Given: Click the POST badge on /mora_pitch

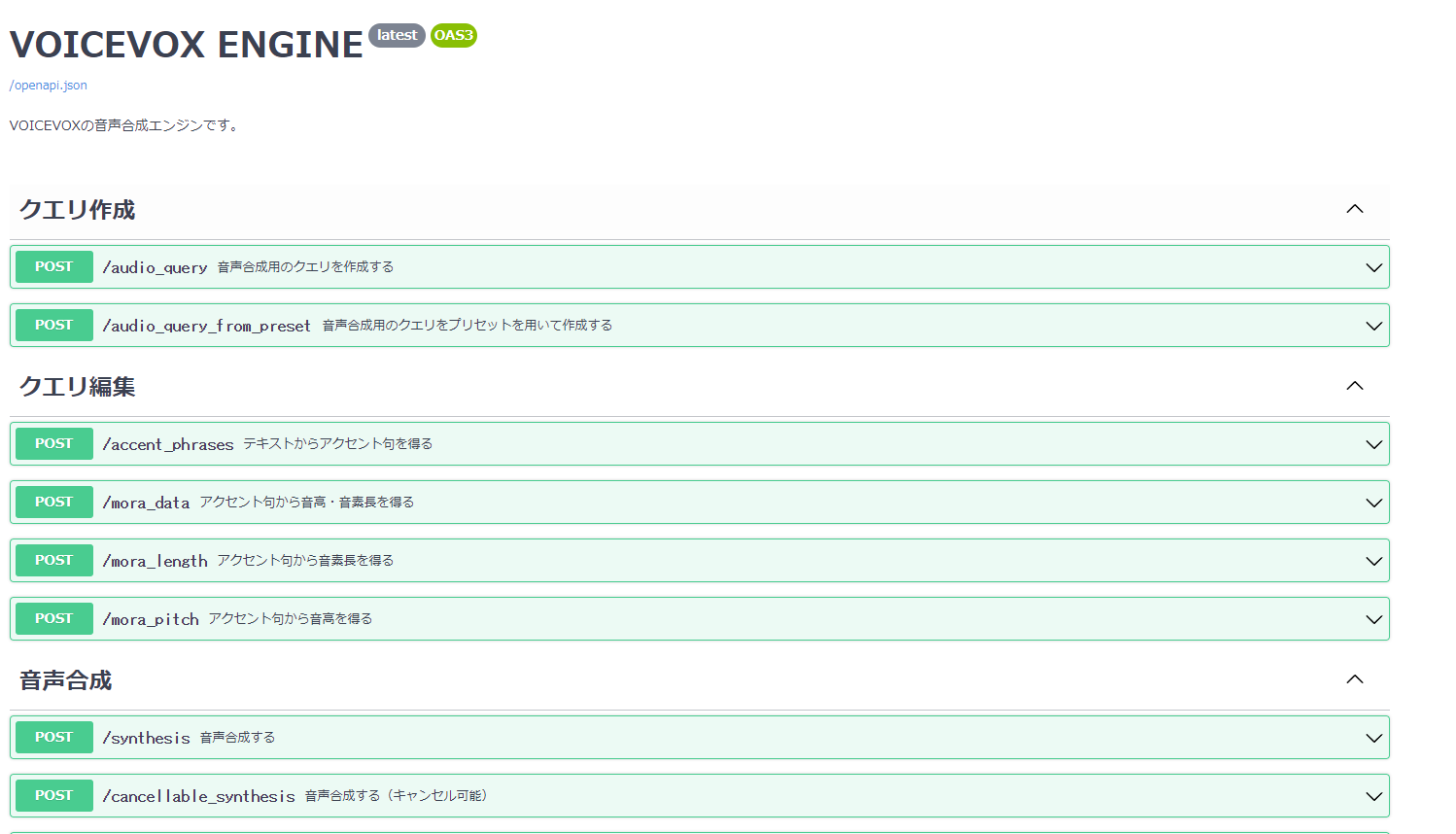Looking at the screenshot, I should [x=53, y=618].
